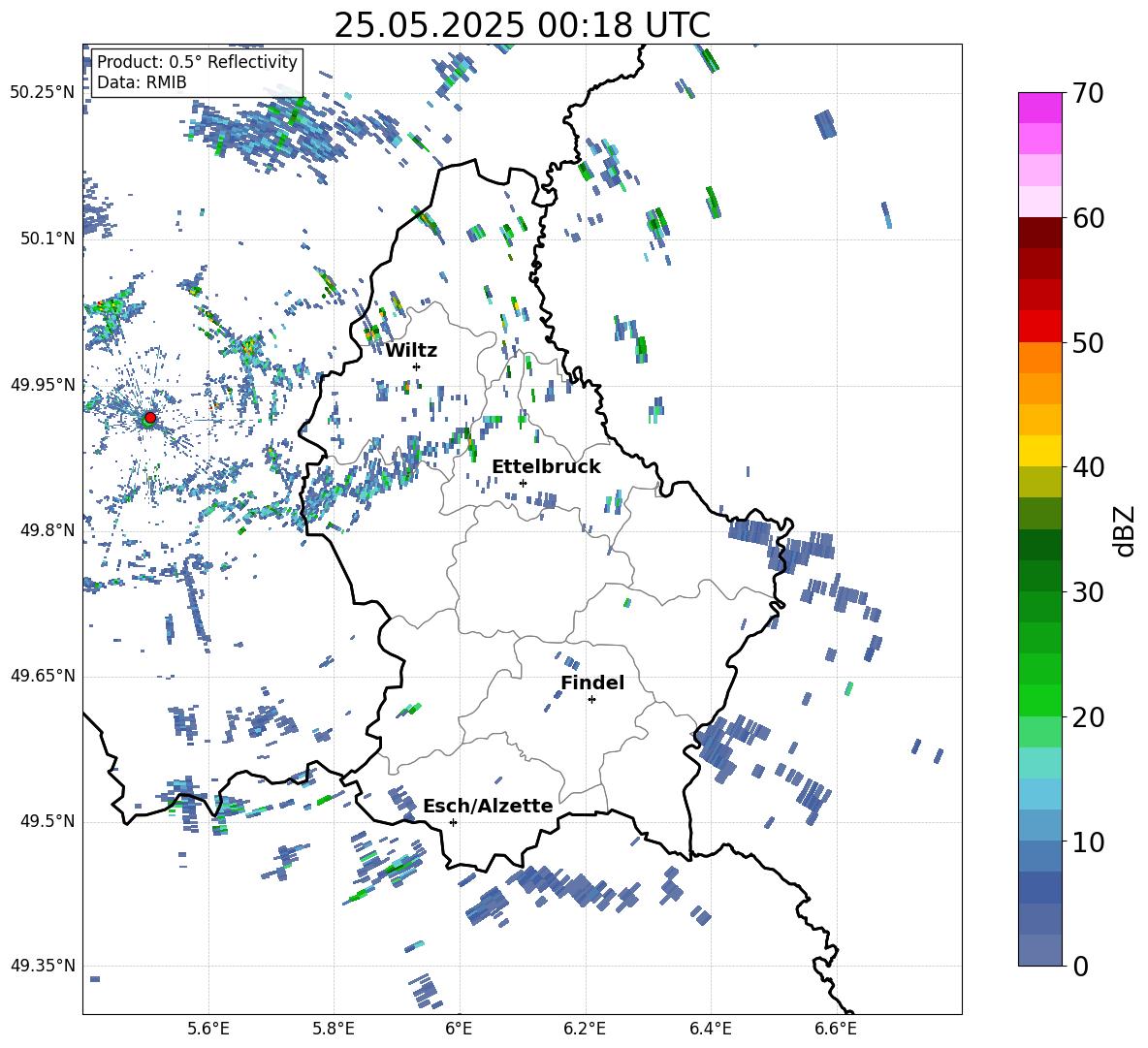Viewport: 1148px width, 1048px height.
Task: Click the dBZ colorbar axis label
Action: click(1126, 530)
